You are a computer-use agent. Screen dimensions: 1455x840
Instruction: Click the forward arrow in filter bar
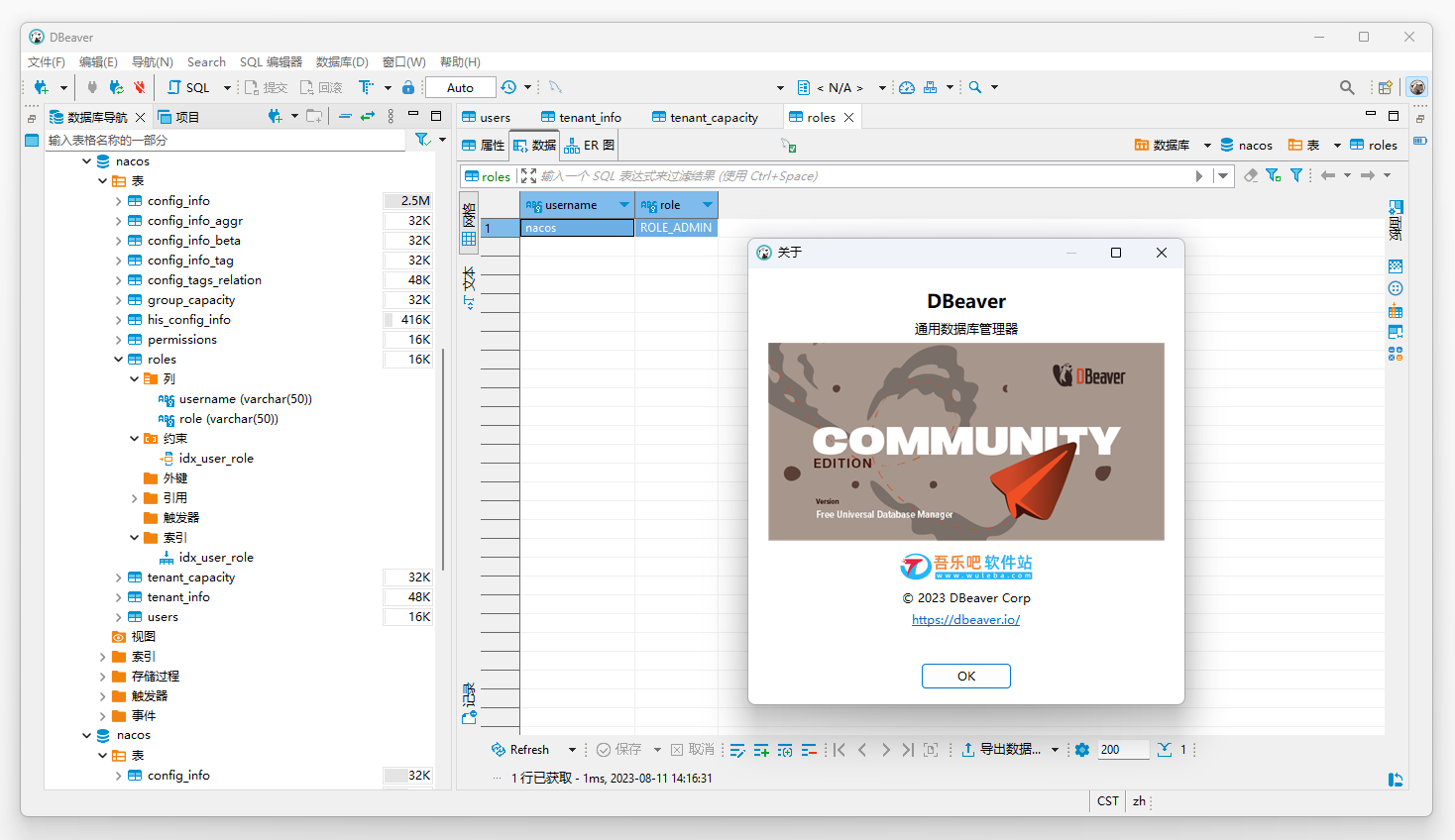click(1368, 175)
